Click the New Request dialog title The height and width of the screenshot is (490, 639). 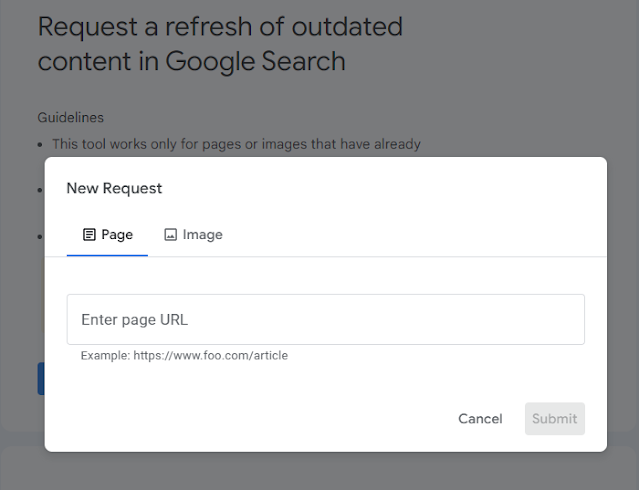(114, 188)
